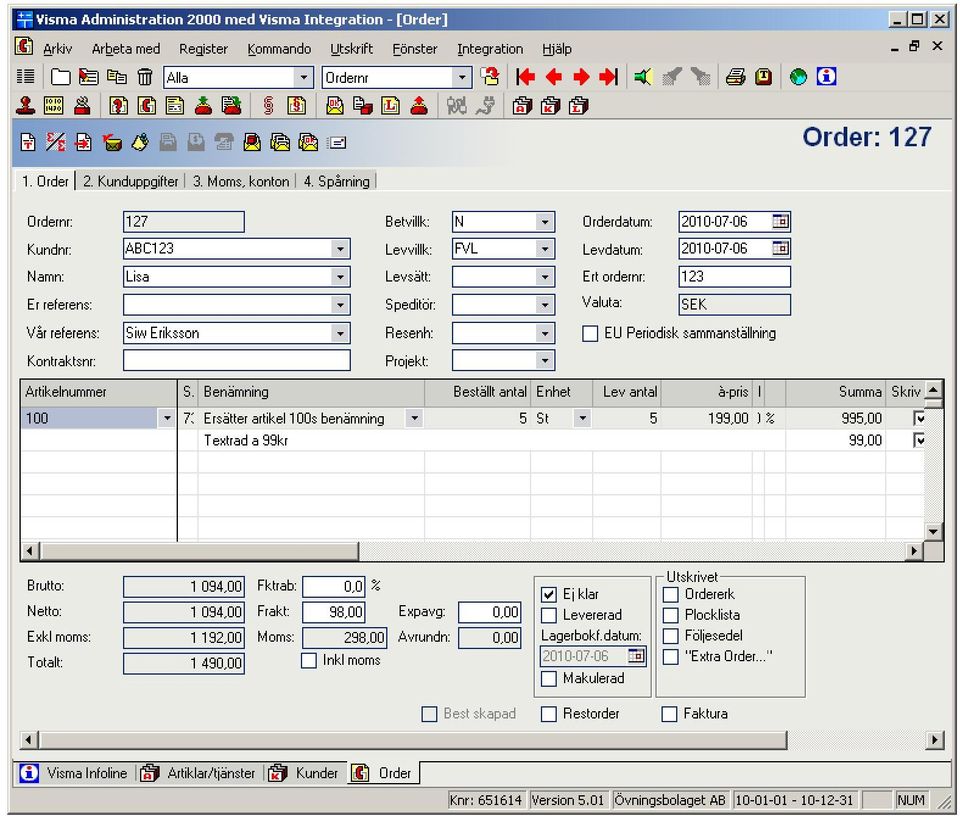
Task: Go to the next record using the right red arrow
Action: (x=581, y=77)
